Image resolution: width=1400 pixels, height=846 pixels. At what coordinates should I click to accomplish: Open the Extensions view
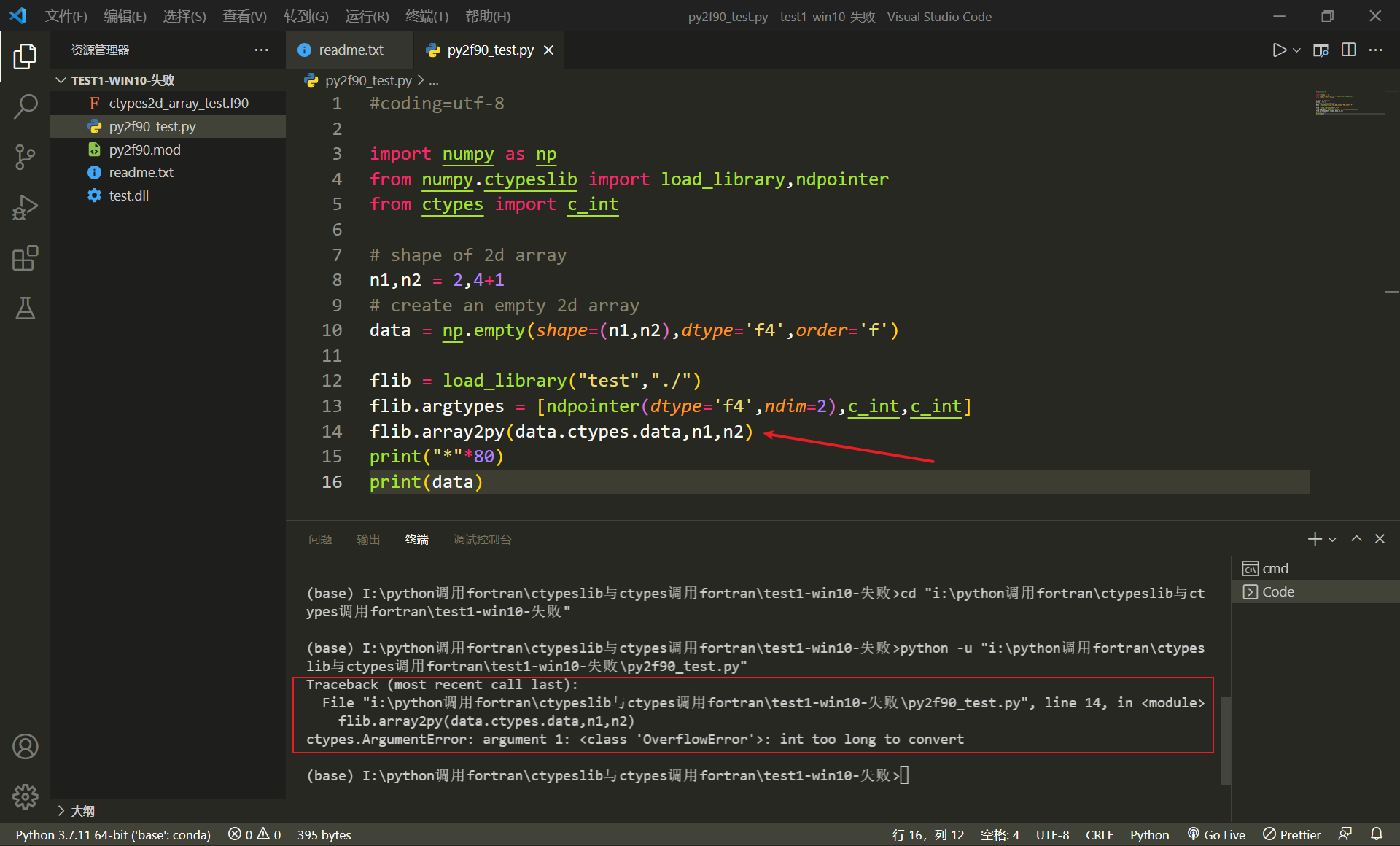point(25,258)
